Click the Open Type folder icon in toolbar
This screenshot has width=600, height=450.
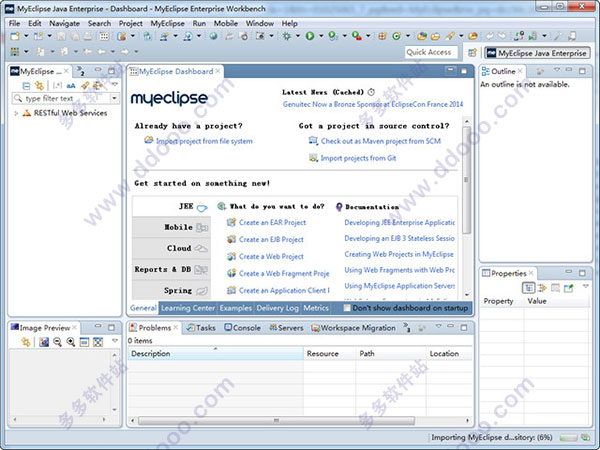click(x=422, y=36)
